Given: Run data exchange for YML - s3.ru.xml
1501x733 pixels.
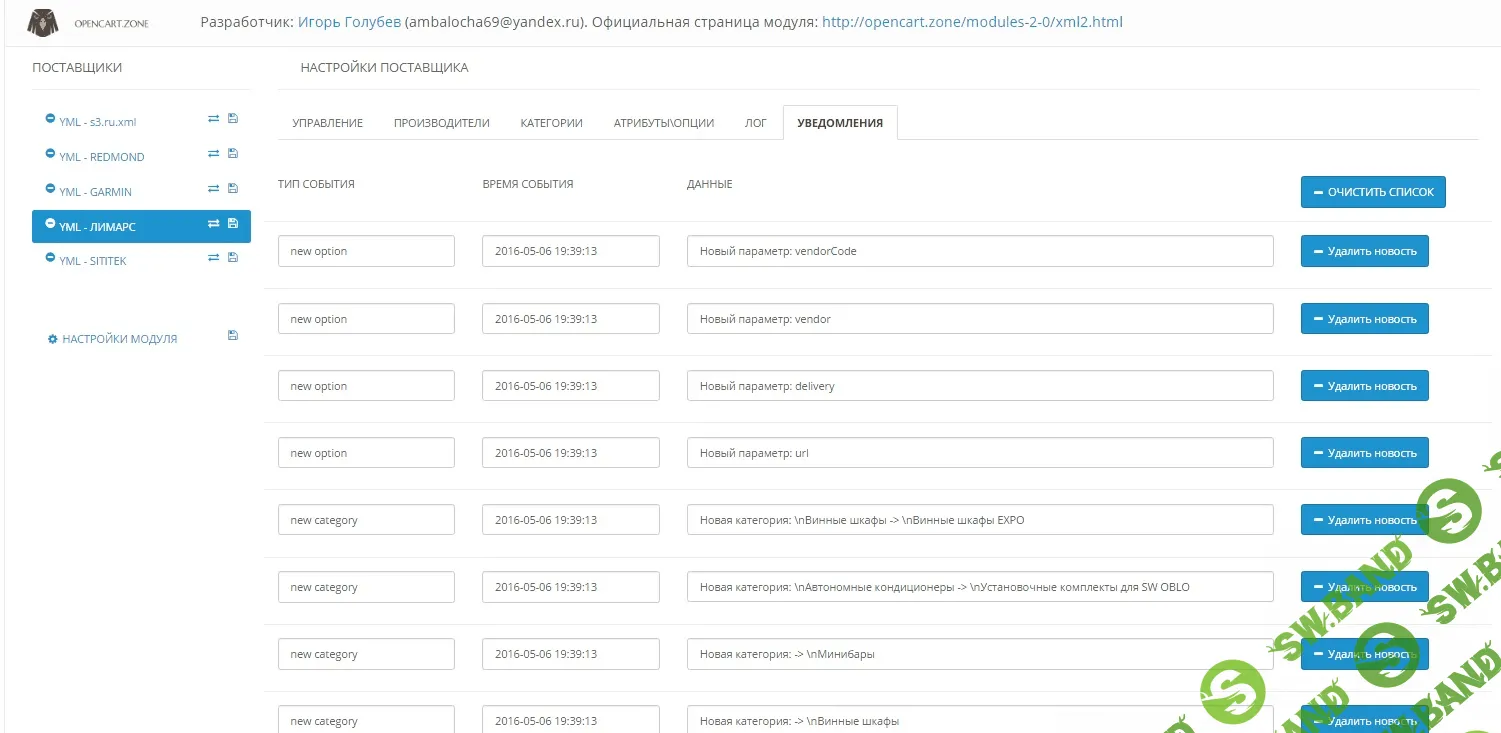Looking at the screenshot, I should pyautogui.click(x=213, y=117).
